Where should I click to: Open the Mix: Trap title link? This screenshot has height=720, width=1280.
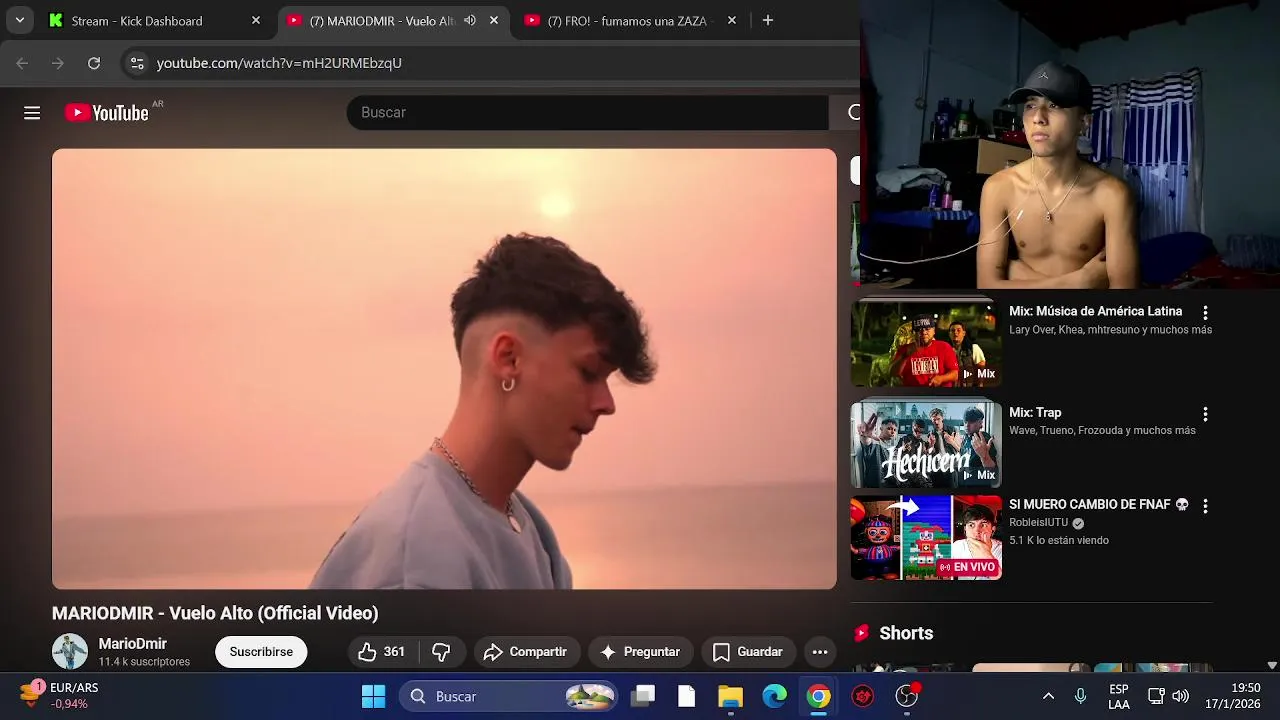[x=1035, y=412]
